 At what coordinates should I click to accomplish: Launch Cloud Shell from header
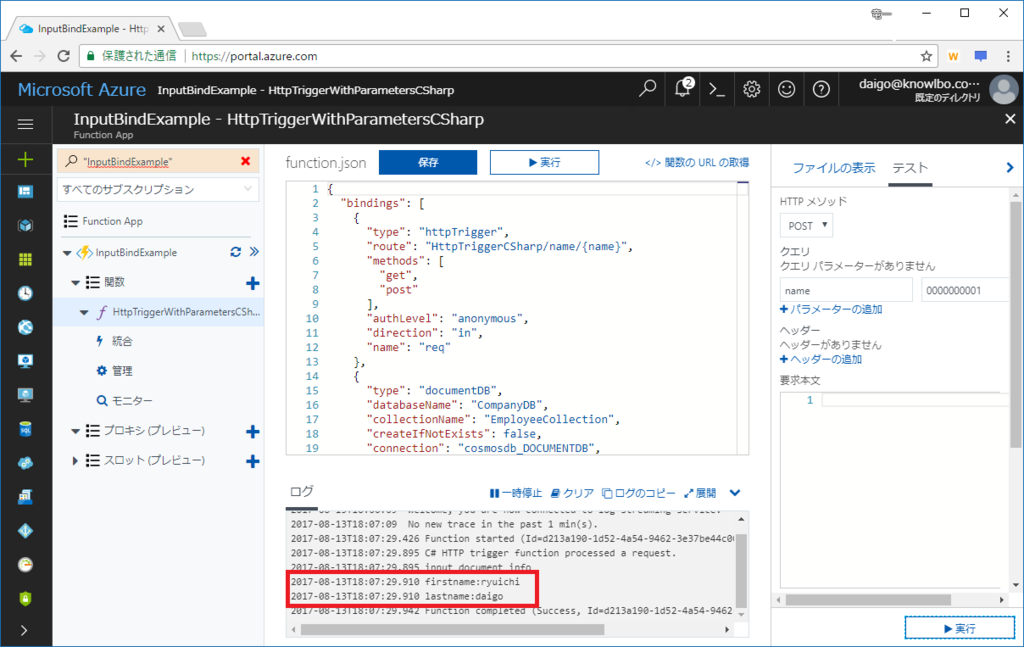tap(717, 89)
